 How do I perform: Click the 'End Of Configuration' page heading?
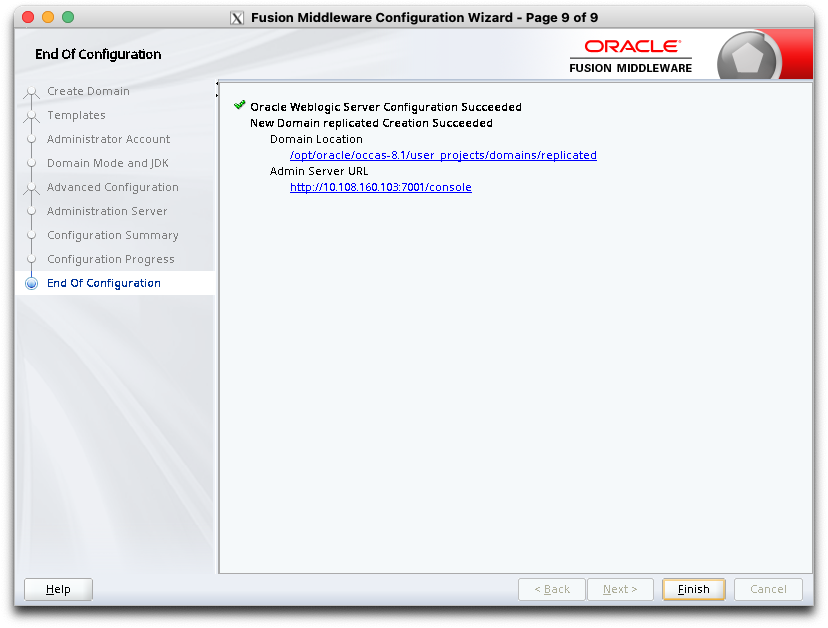98,54
